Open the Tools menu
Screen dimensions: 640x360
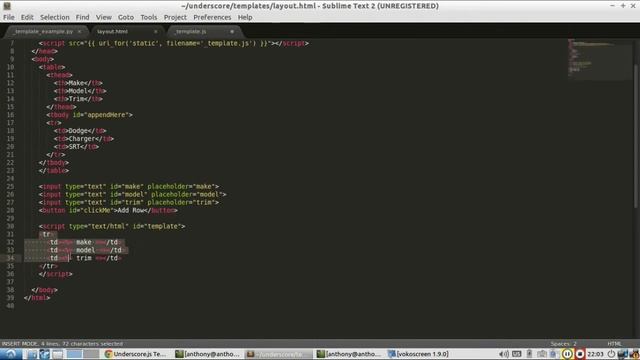pos(149,17)
